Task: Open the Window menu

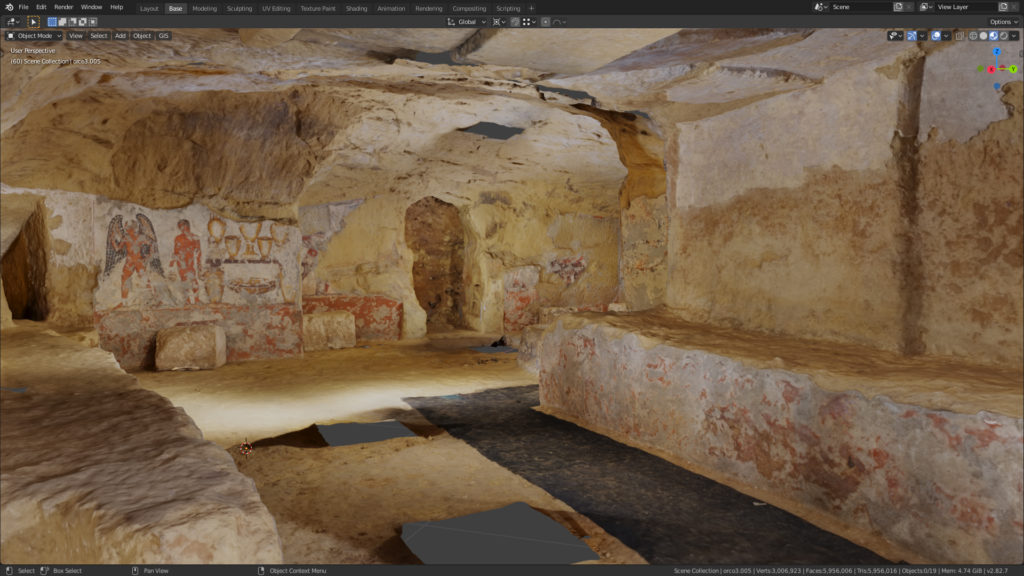Action: 91,7
